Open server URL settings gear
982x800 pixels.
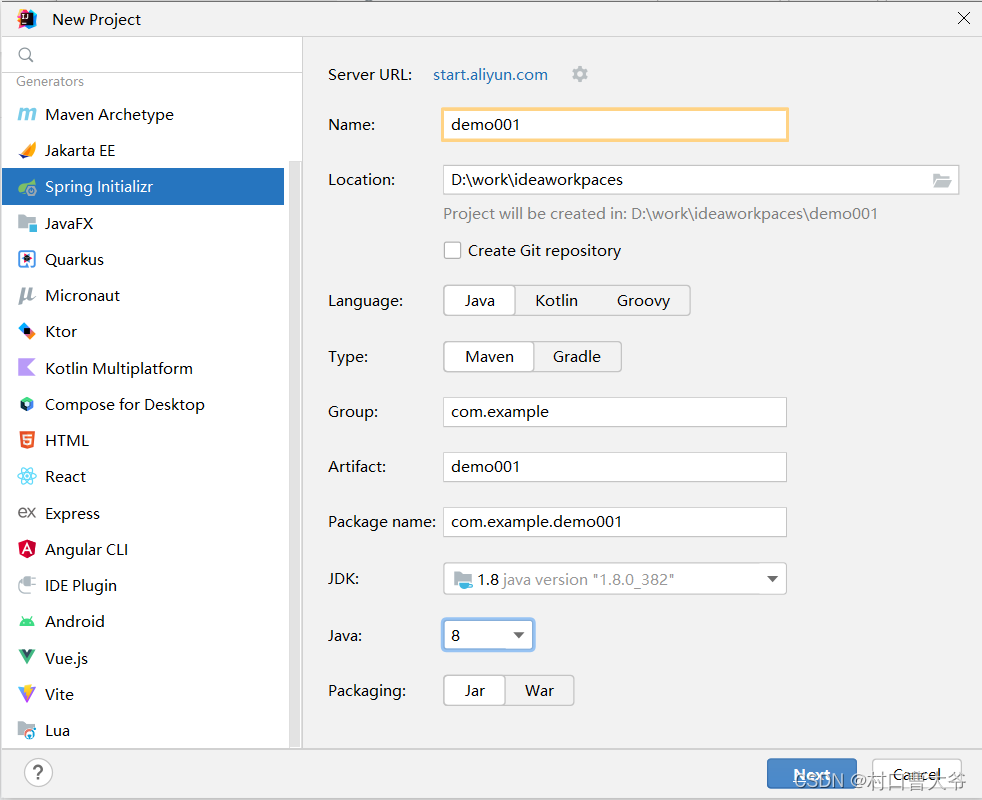[580, 74]
